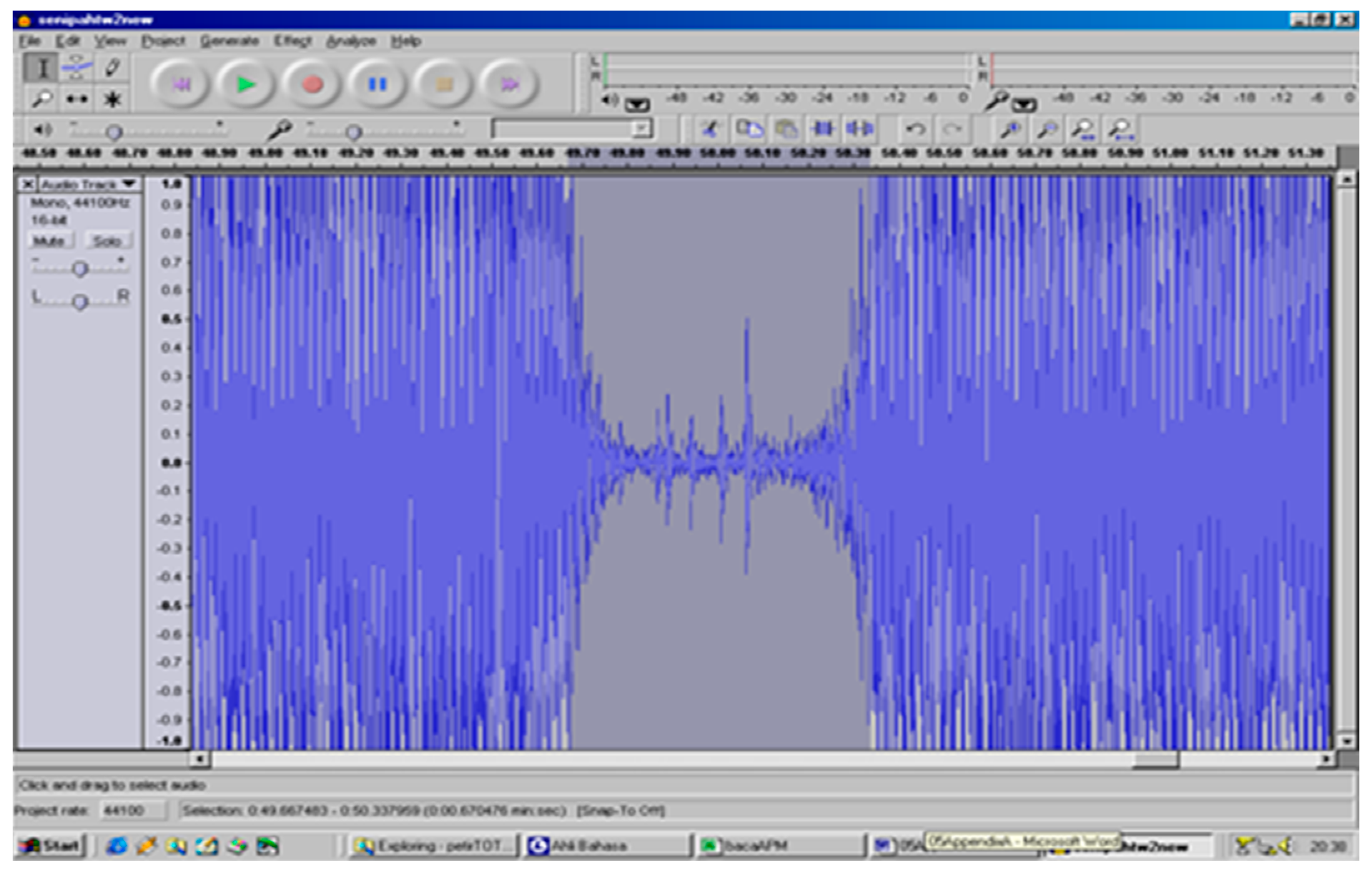
Task: Click the Stop button
Action: (x=443, y=84)
